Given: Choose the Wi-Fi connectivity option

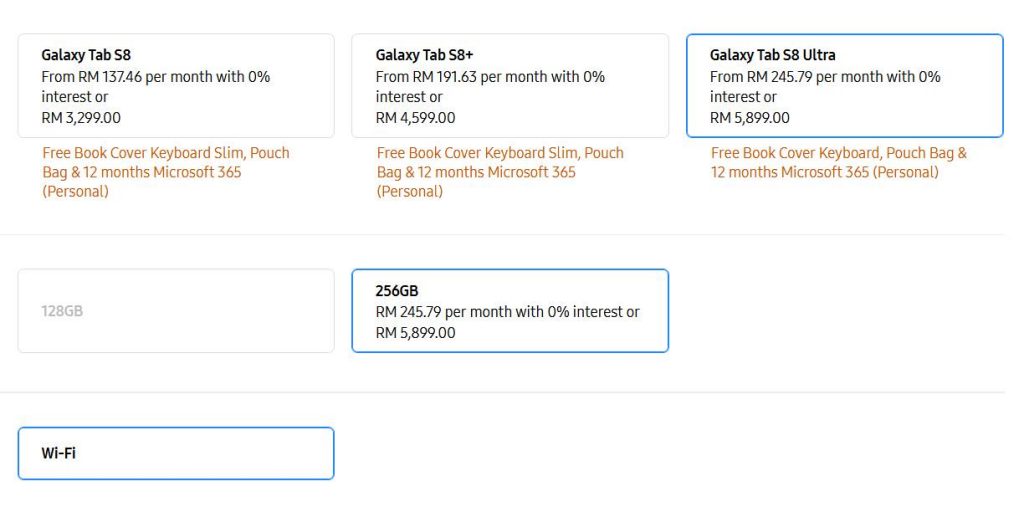Looking at the screenshot, I should pos(176,453).
